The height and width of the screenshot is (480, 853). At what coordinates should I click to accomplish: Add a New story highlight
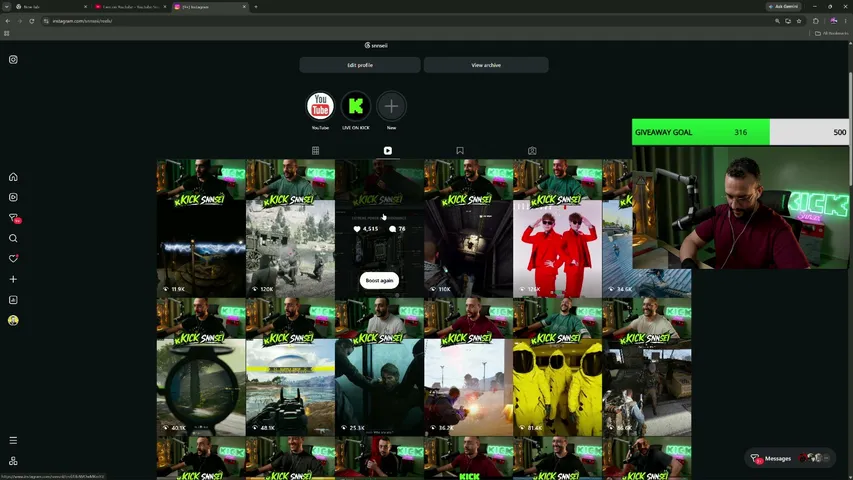pos(391,106)
